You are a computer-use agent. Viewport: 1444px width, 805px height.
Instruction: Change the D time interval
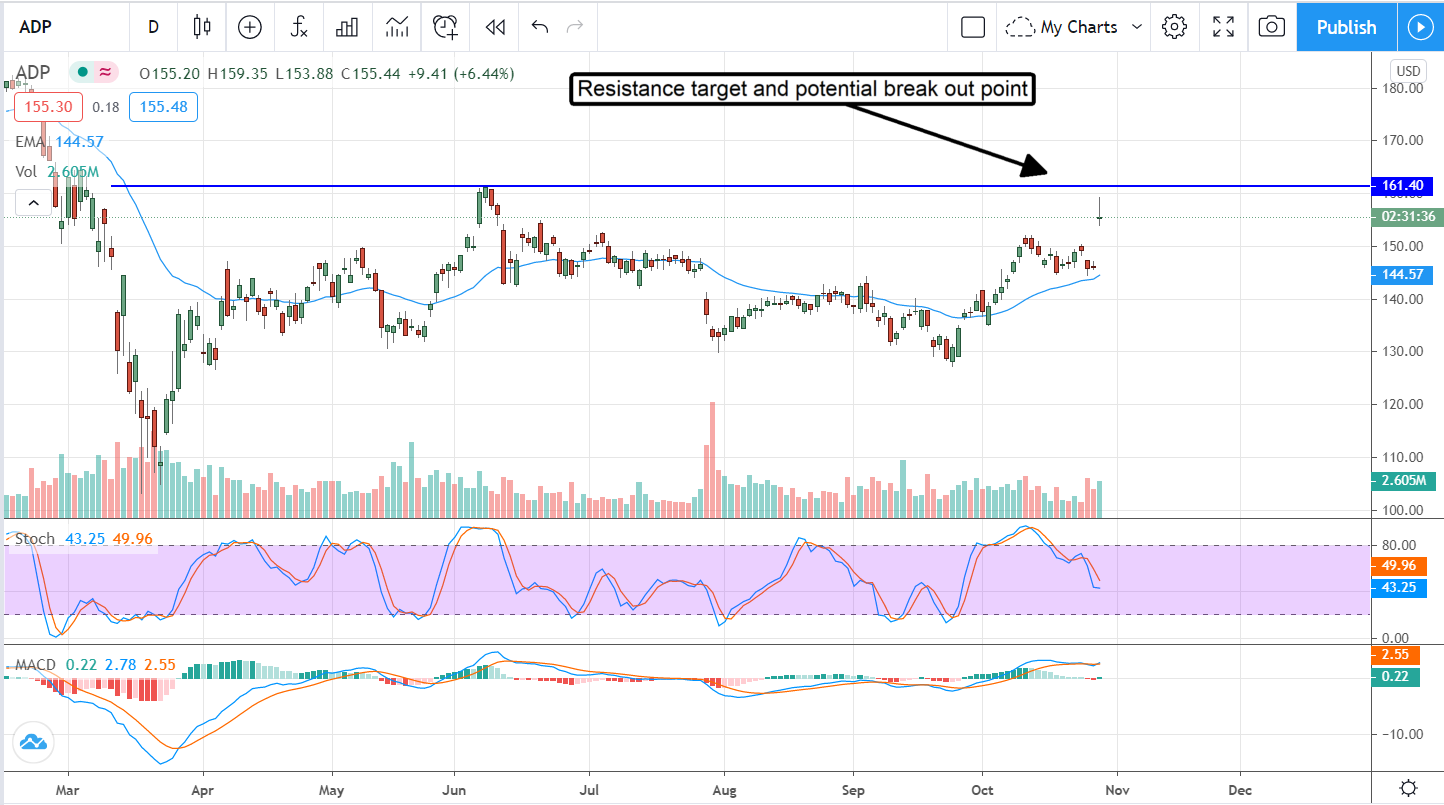point(153,27)
